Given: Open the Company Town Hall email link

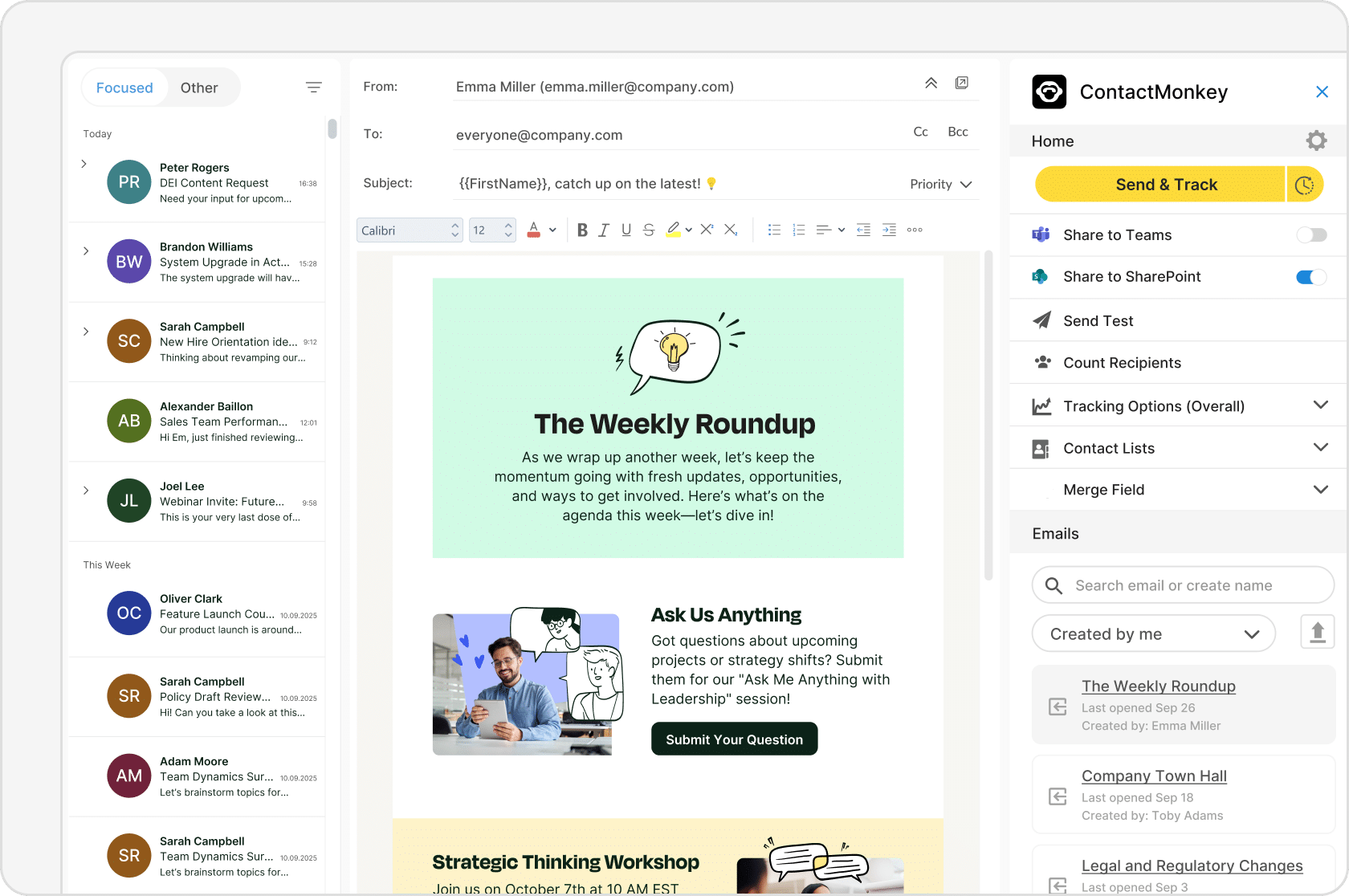Looking at the screenshot, I should click(1153, 776).
